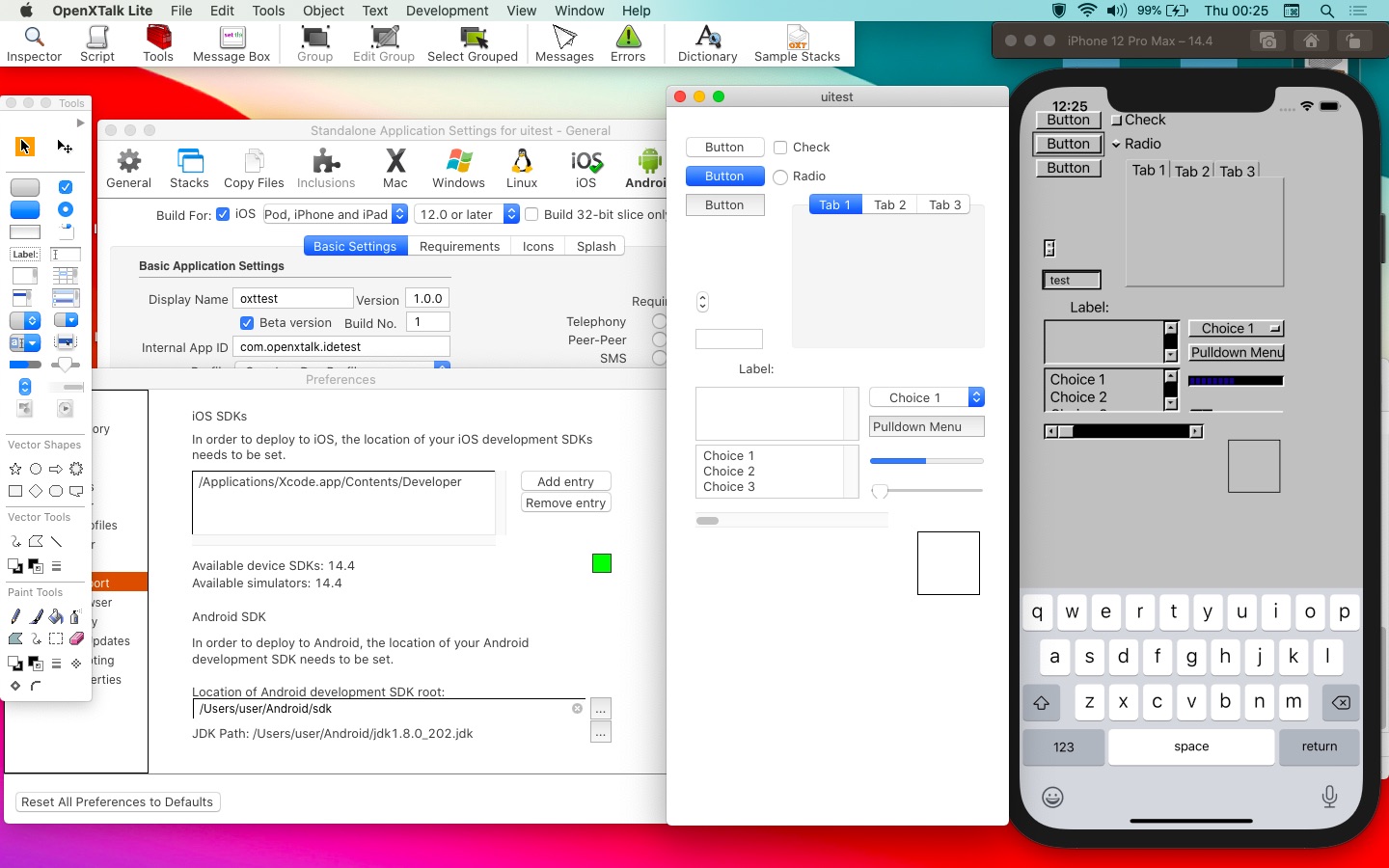The height and width of the screenshot is (868, 1389).
Task: Select the paint bucket tool
Action: 56,616
